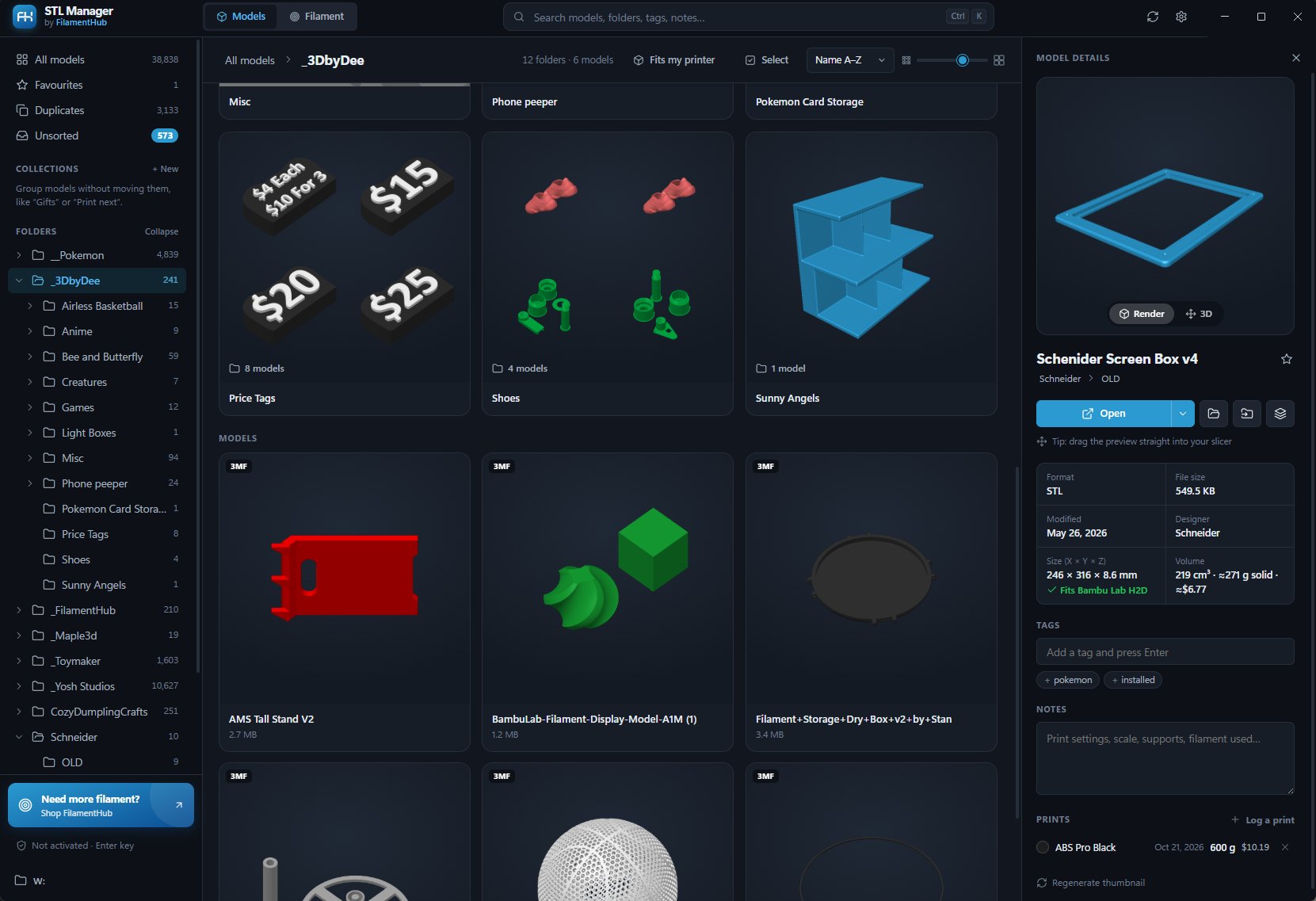Remove the ABS Pro Black print entry

[x=1285, y=847]
